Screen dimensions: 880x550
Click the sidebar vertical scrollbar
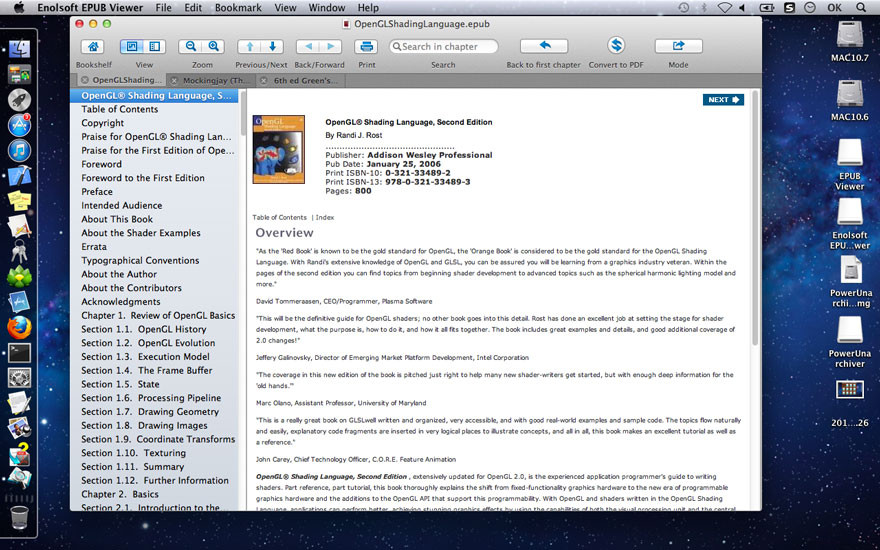tap(243, 113)
